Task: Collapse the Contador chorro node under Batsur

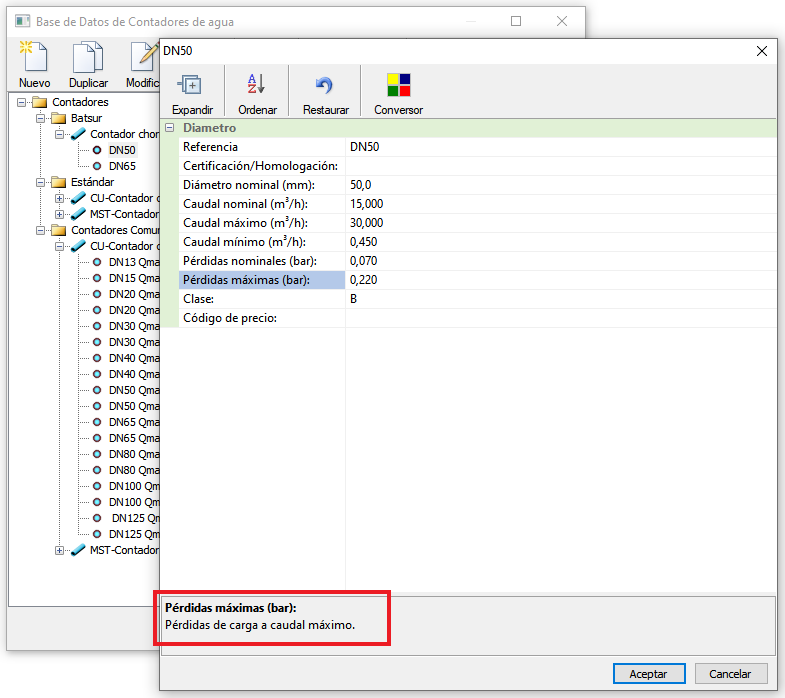Action: pyautogui.click(x=60, y=134)
